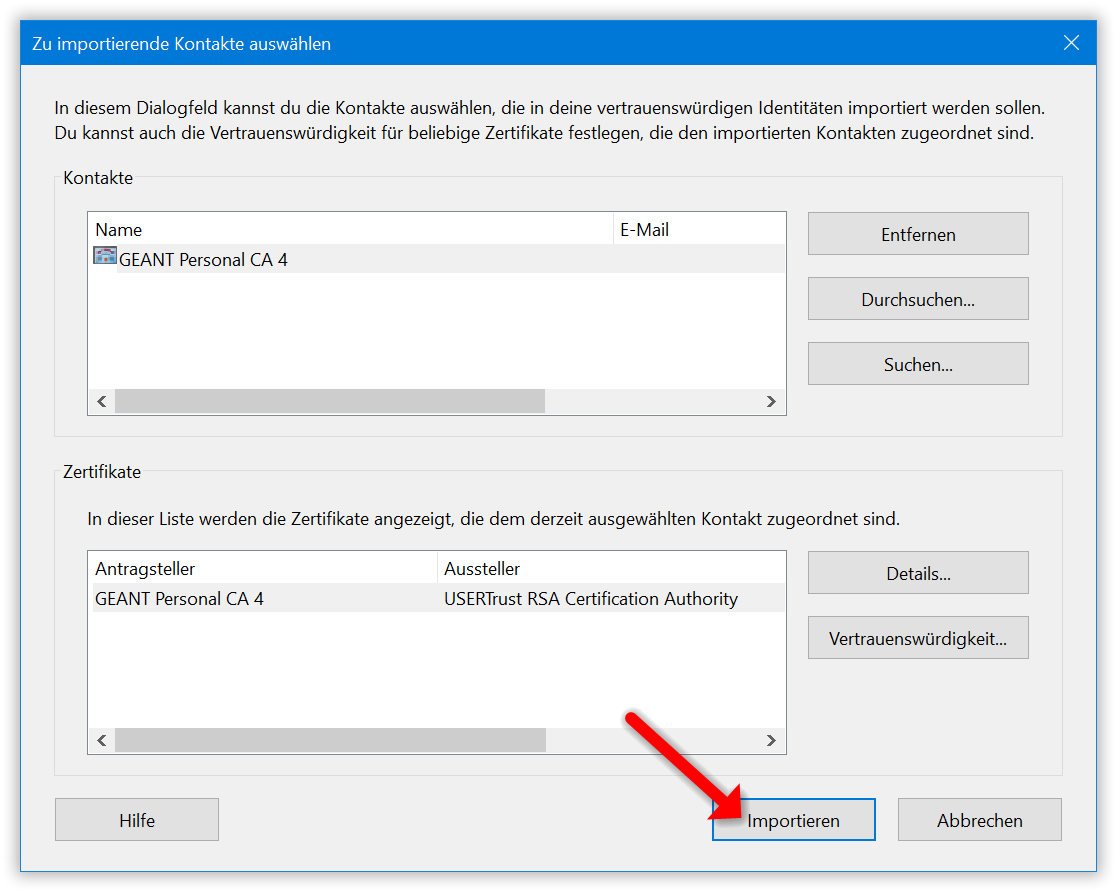Sort certificates by Antragsteller header
The width and height of the screenshot is (1117, 892).
pyautogui.click(x=263, y=569)
